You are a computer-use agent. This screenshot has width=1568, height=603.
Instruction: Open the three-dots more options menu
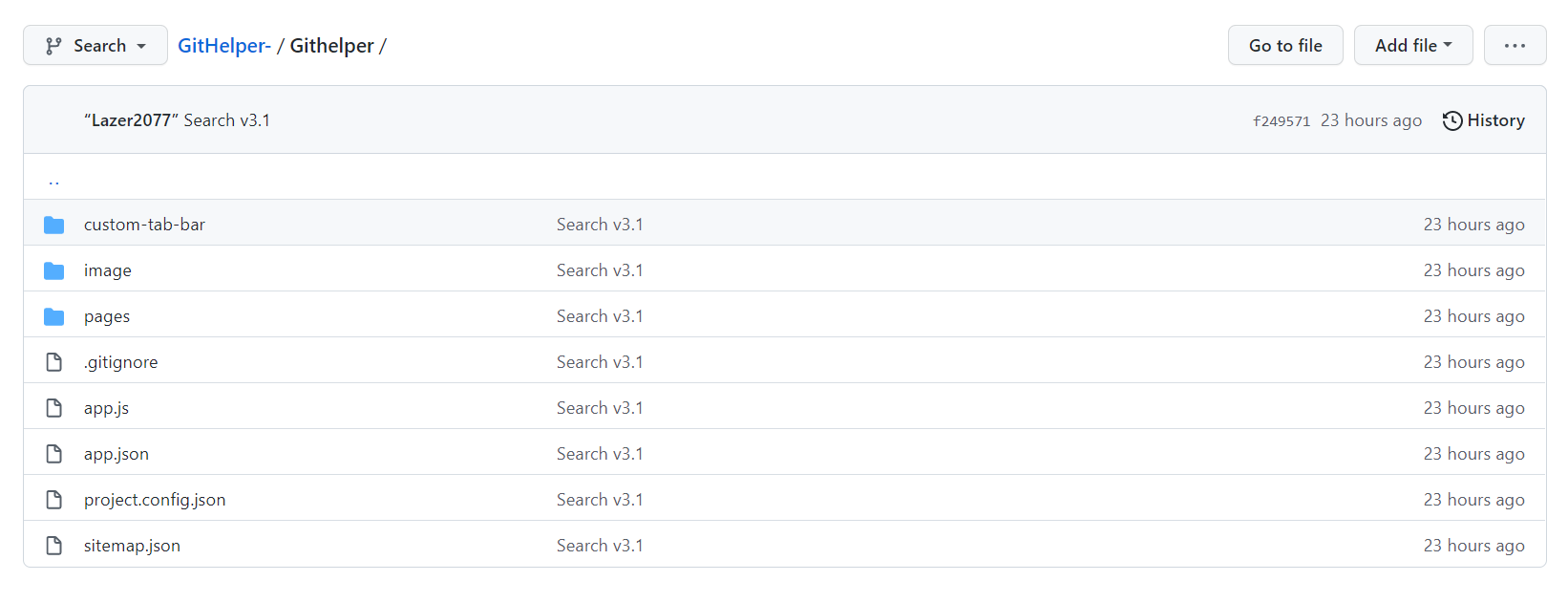click(x=1515, y=45)
